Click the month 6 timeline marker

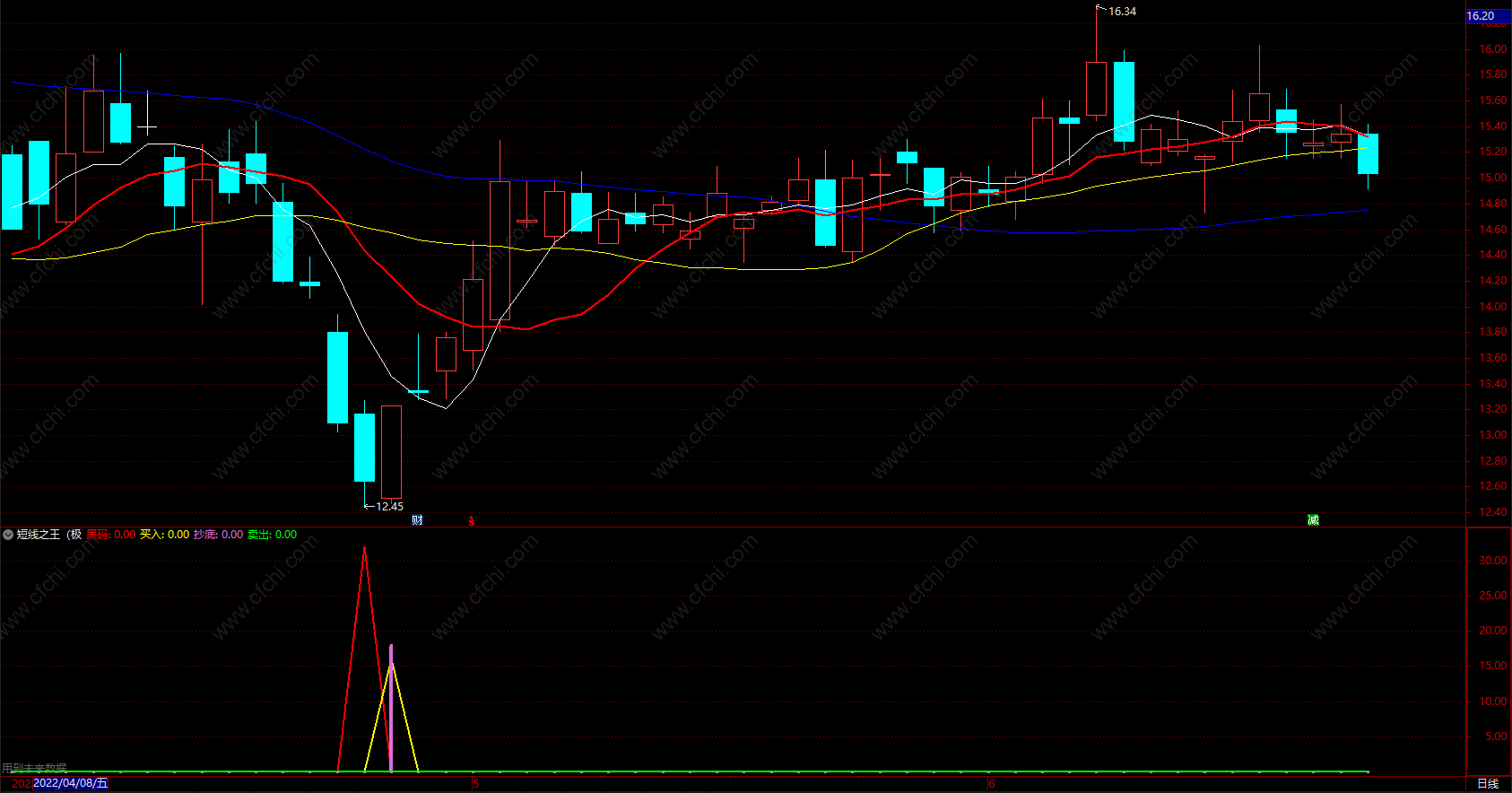coord(992,784)
